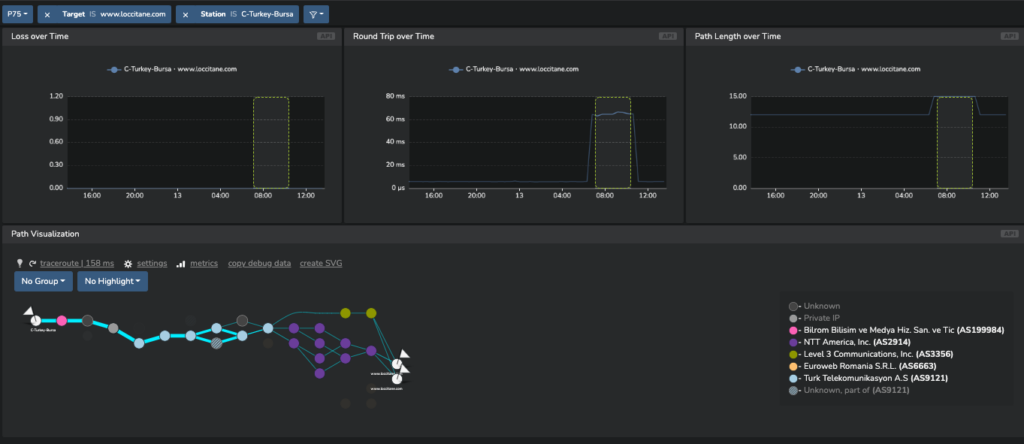
Task: Click the API badge on Round Trip over Time
Action: tap(668, 37)
